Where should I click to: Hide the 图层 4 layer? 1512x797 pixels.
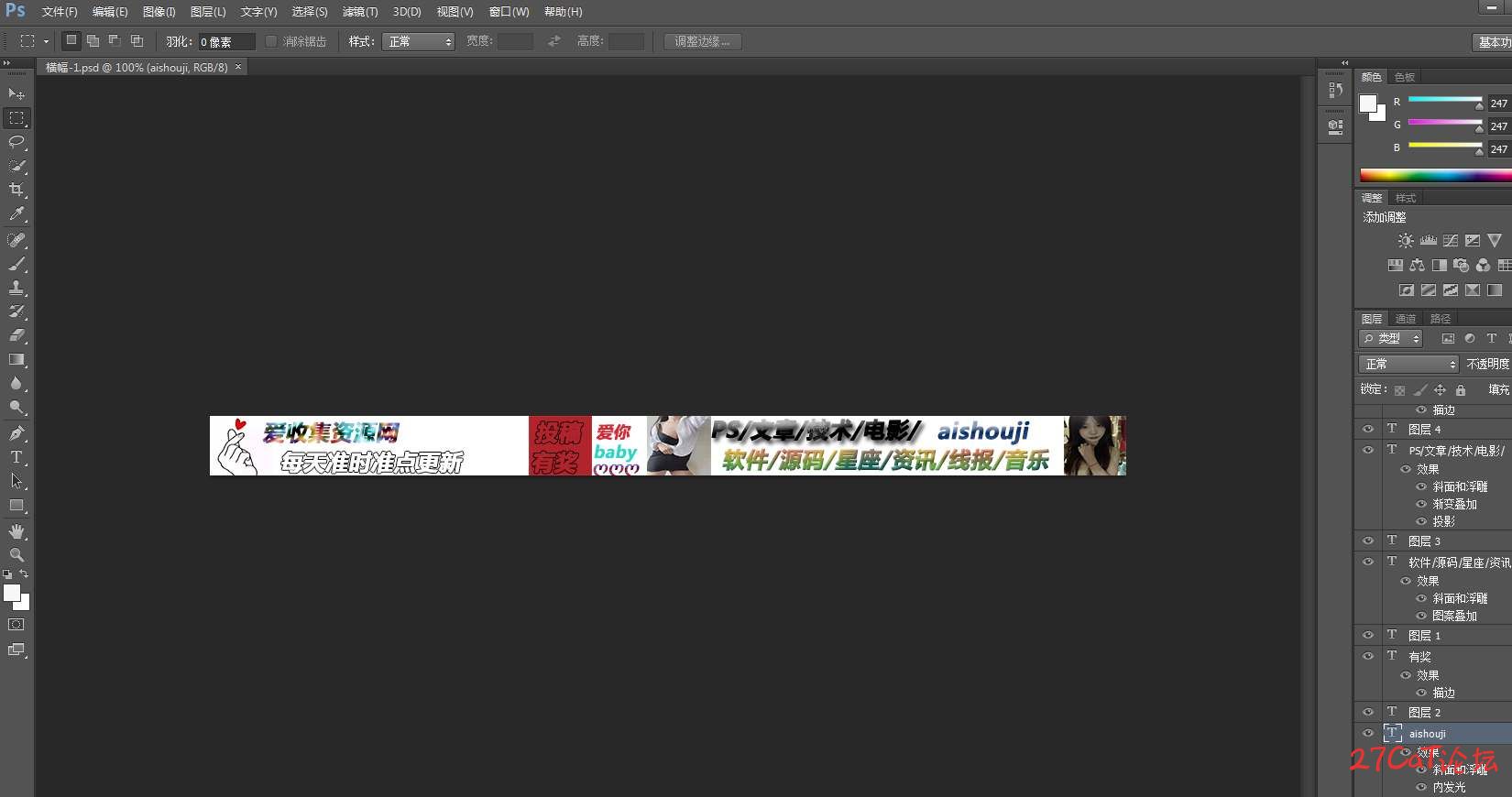[1368, 429]
